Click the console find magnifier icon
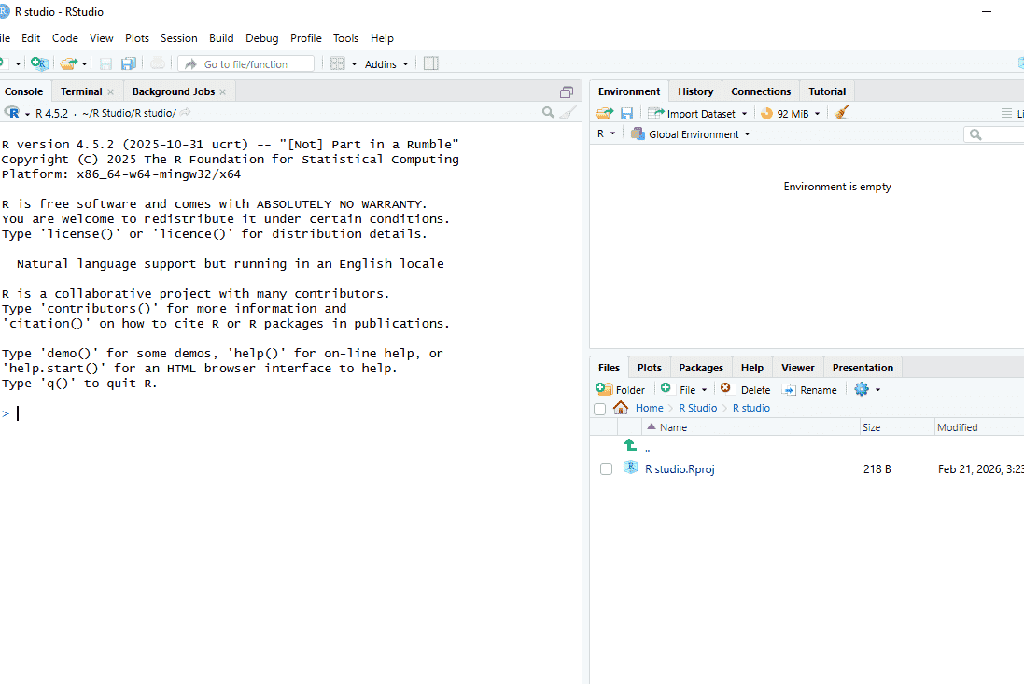This screenshot has height=684, width=1024. click(x=548, y=112)
